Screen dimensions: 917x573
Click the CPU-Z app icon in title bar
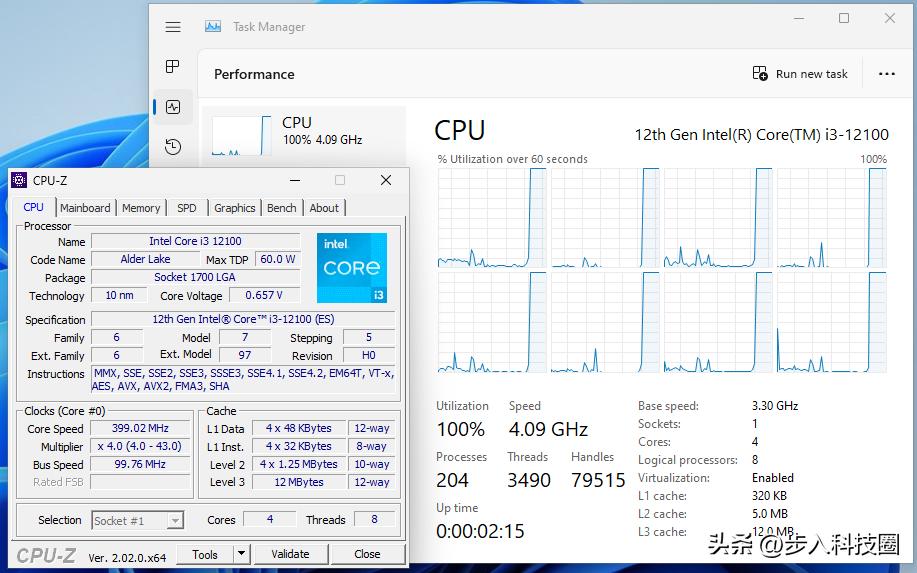19,180
